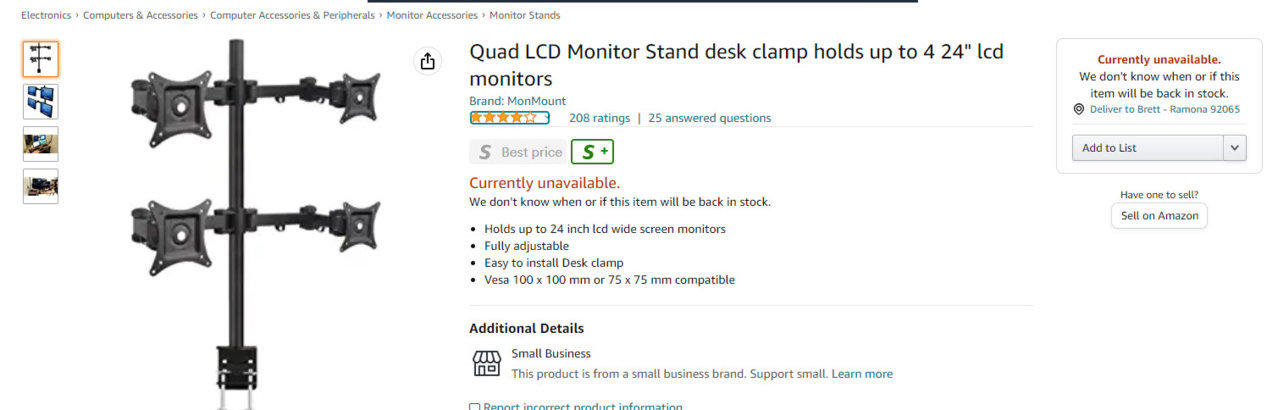Screen dimensions: 1278x410
Task: Open the Computers & Accessories breadcrumb
Action: pyautogui.click(x=141, y=15)
